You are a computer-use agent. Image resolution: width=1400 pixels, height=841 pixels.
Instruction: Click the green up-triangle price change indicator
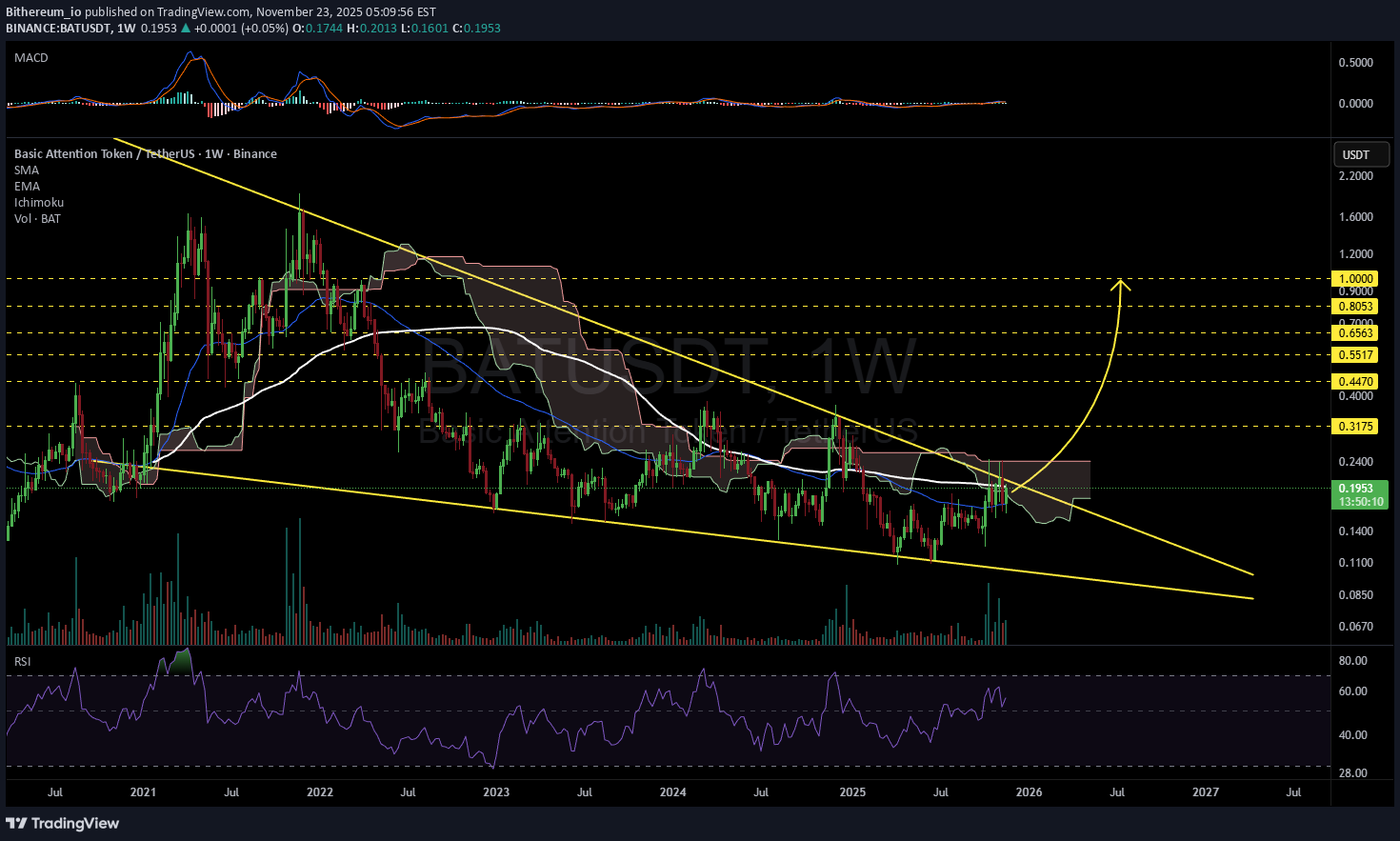click(x=186, y=29)
